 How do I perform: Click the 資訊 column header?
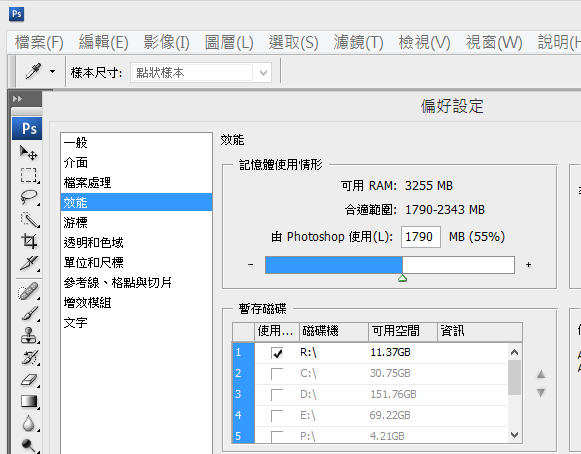480,331
